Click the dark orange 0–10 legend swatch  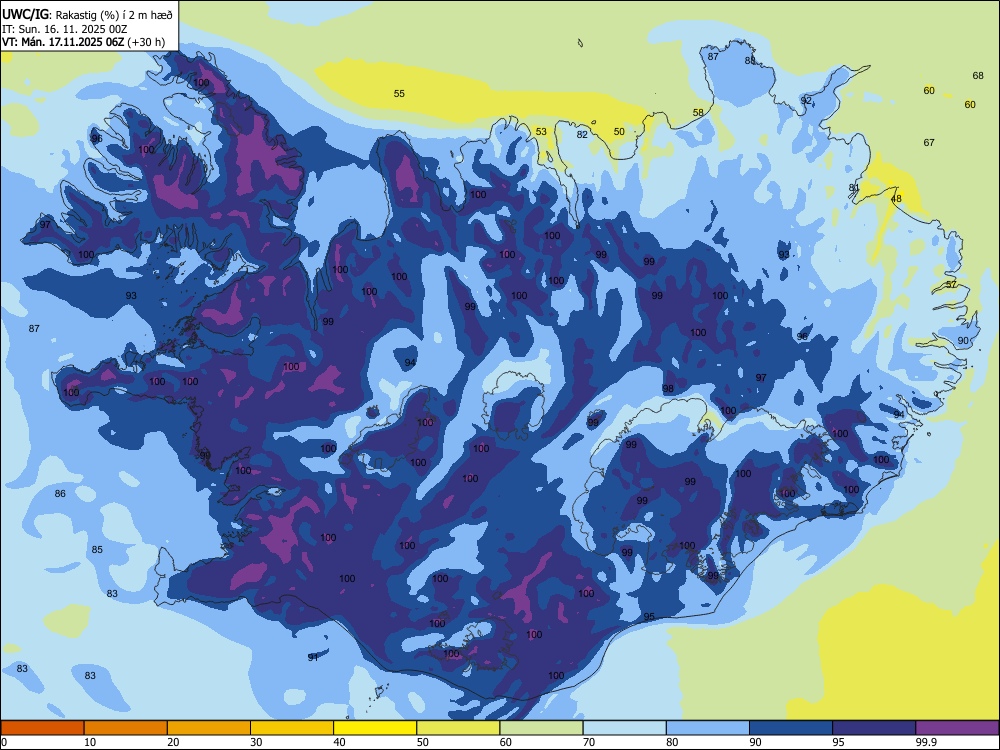coord(42,728)
